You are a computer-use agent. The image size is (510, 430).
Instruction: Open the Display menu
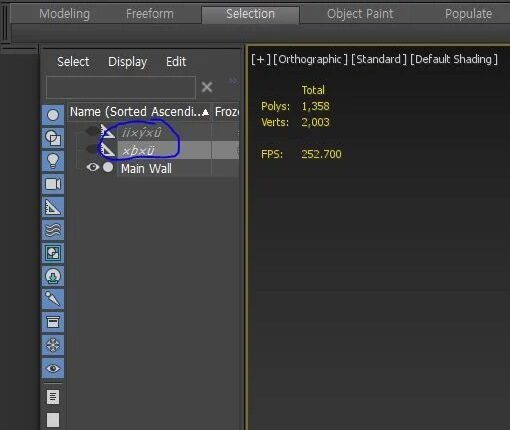127,62
